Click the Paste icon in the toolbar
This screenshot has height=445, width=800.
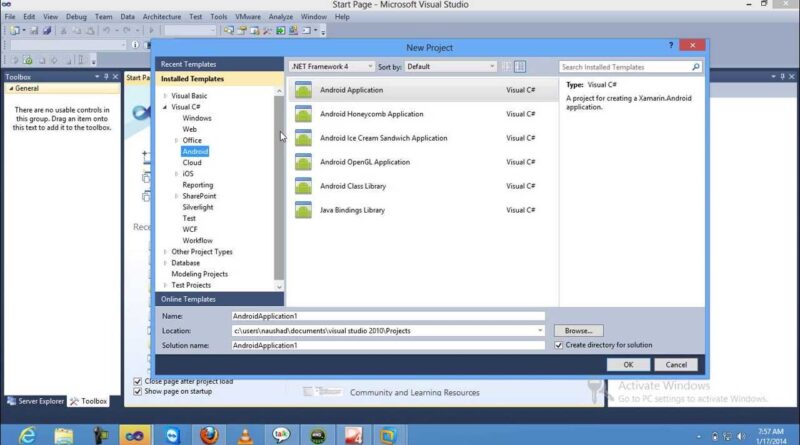(x=90, y=31)
